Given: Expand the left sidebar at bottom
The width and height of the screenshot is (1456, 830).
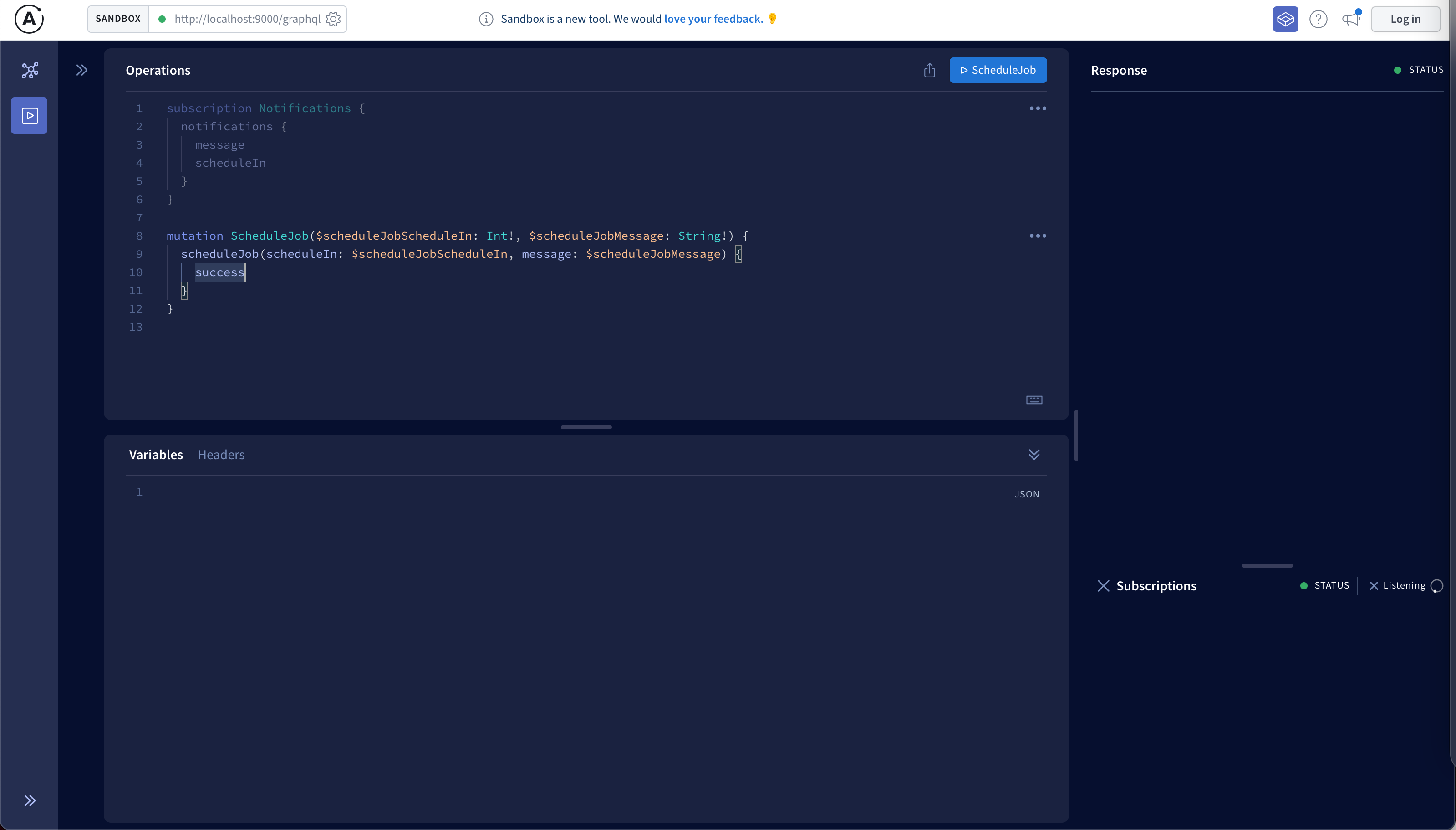Looking at the screenshot, I should [30, 800].
